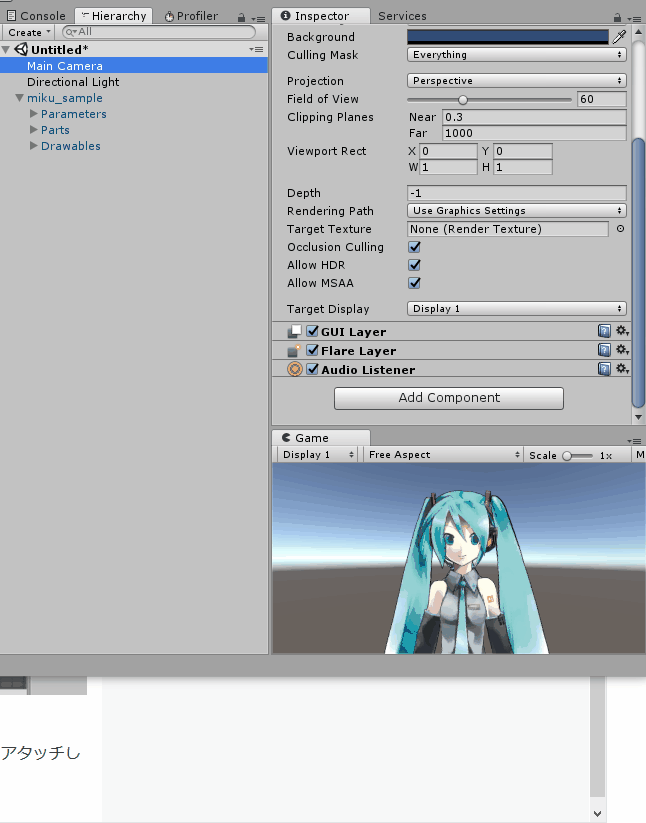This screenshot has width=646, height=823.
Task: Toggle Occlusion Culling checkbox
Action: 414,247
